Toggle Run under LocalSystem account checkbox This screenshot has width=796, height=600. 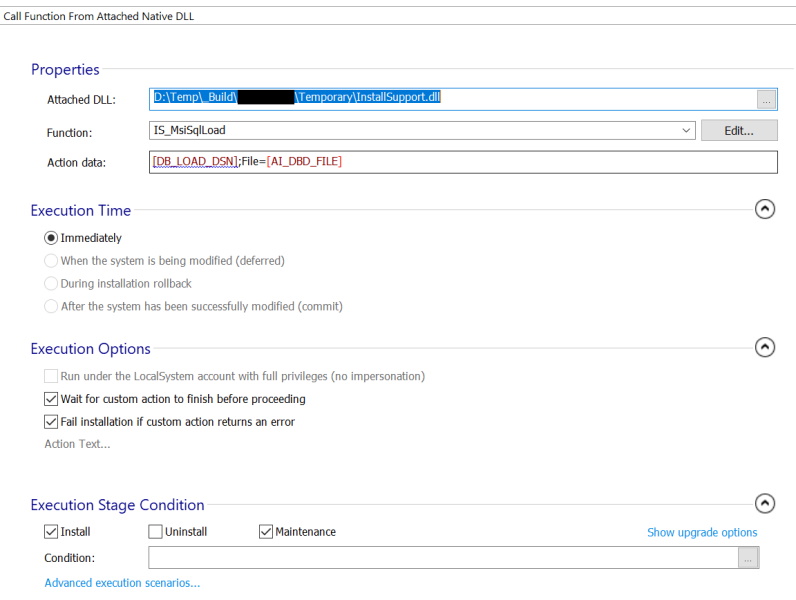click(51, 376)
